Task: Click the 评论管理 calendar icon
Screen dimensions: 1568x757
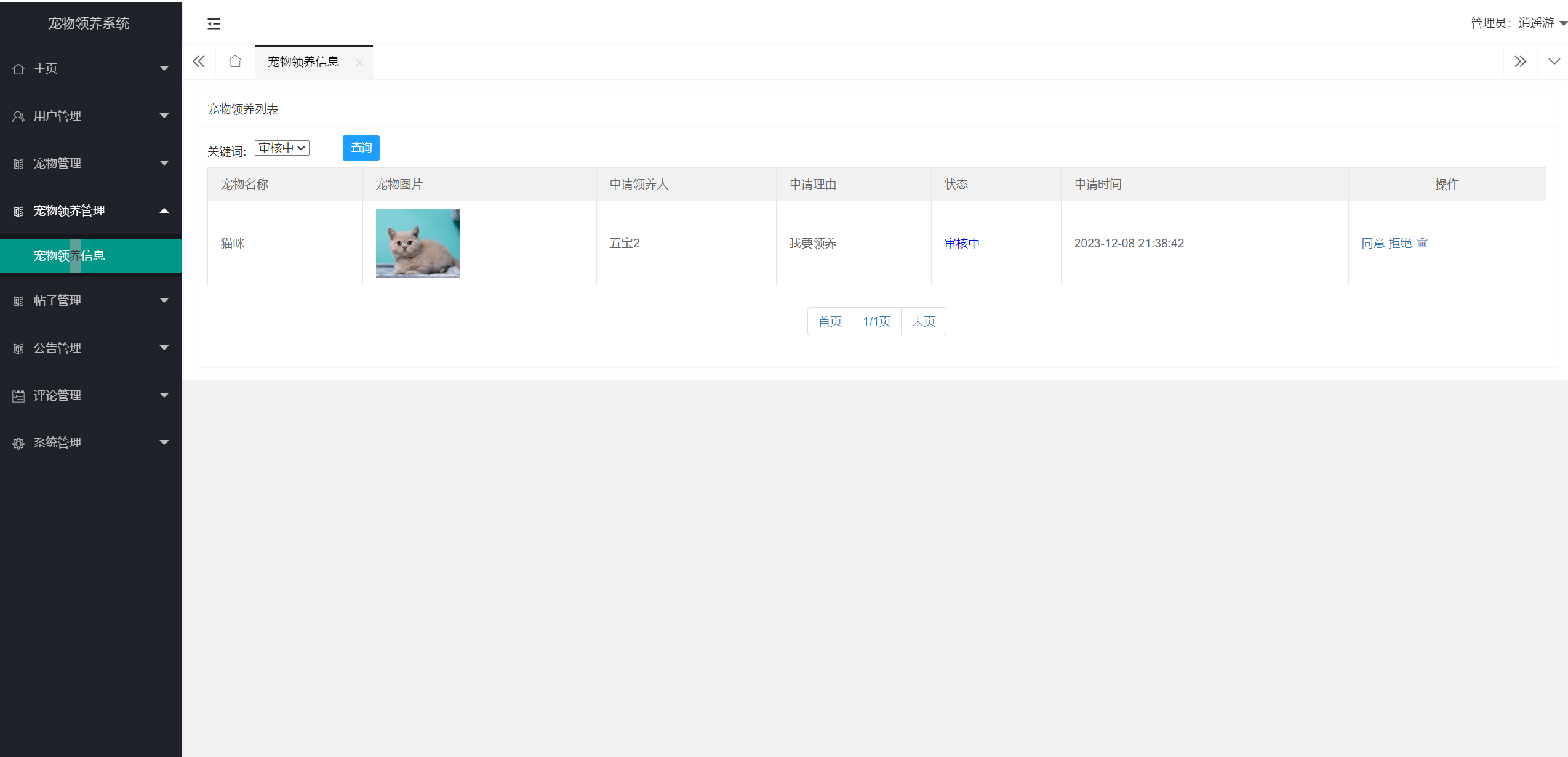Action: [18, 396]
